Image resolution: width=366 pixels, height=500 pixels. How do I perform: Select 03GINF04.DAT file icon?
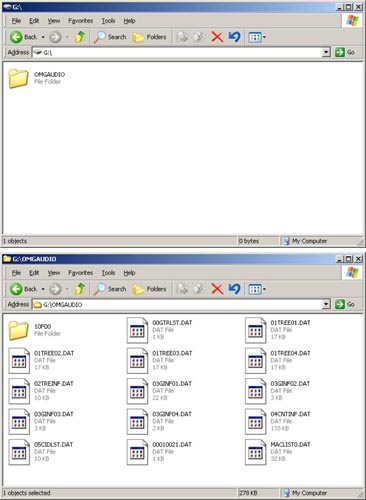pyautogui.click(x=137, y=422)
